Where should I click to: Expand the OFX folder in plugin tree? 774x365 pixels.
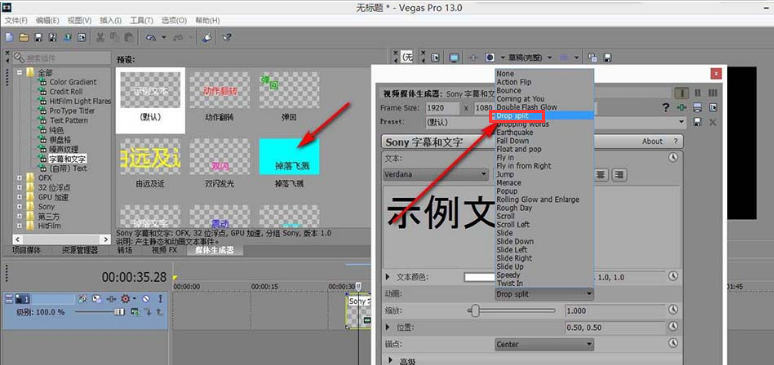click(20, 178)
